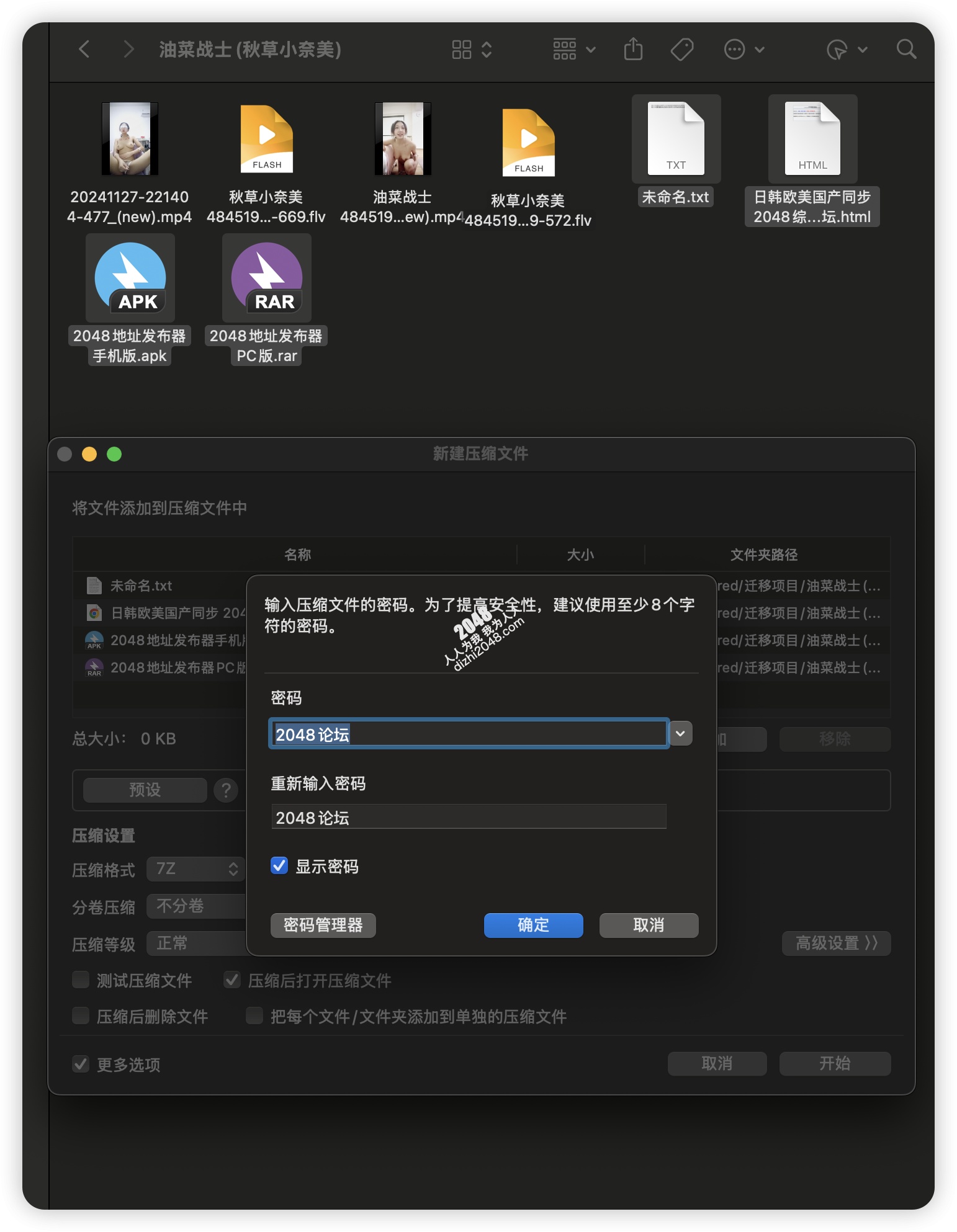Open the 密码管理器 button
The width and height of the screenshot is (957, 1232).
323,925
